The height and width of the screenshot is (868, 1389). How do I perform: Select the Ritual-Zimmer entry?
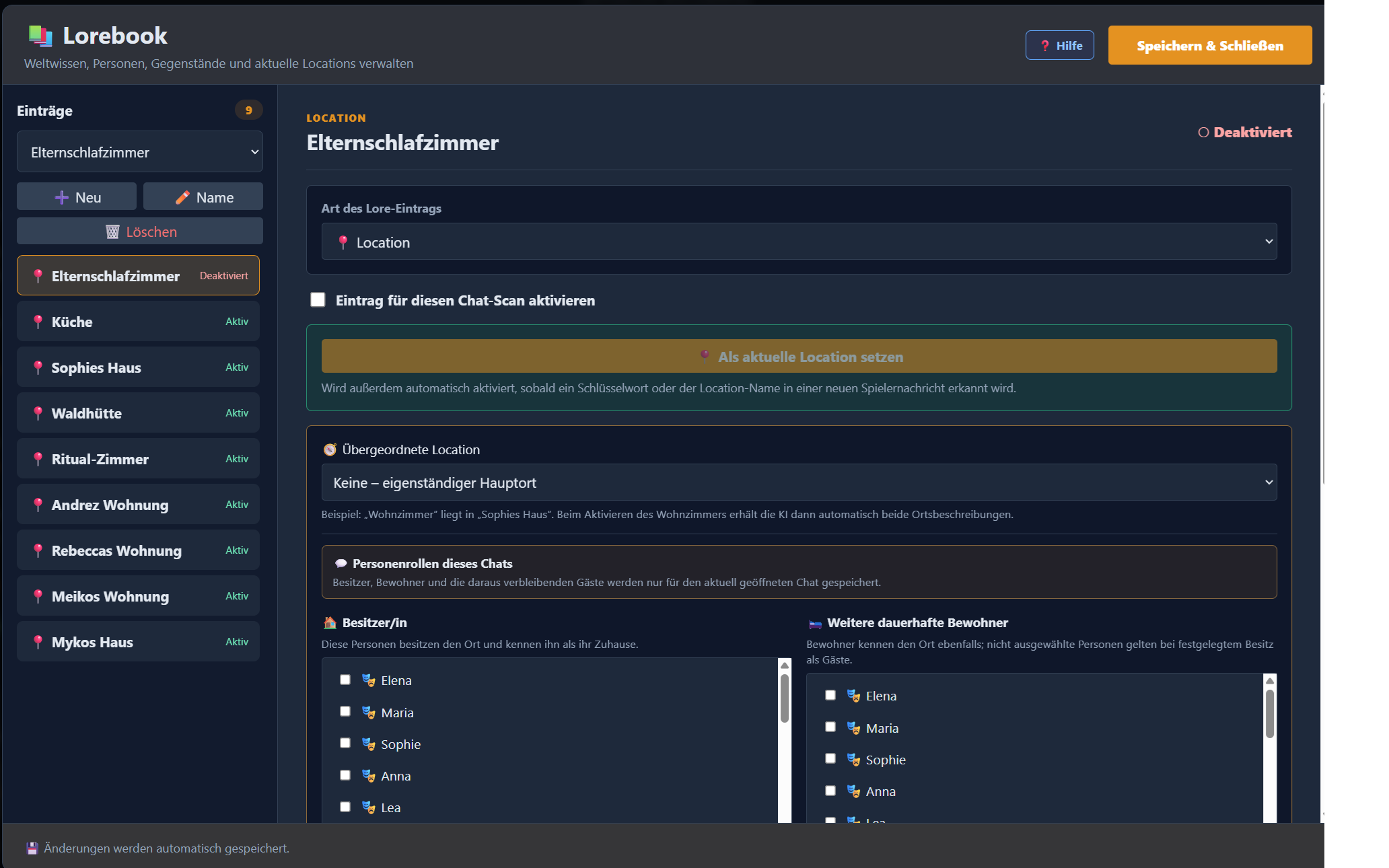coord(138,459)
